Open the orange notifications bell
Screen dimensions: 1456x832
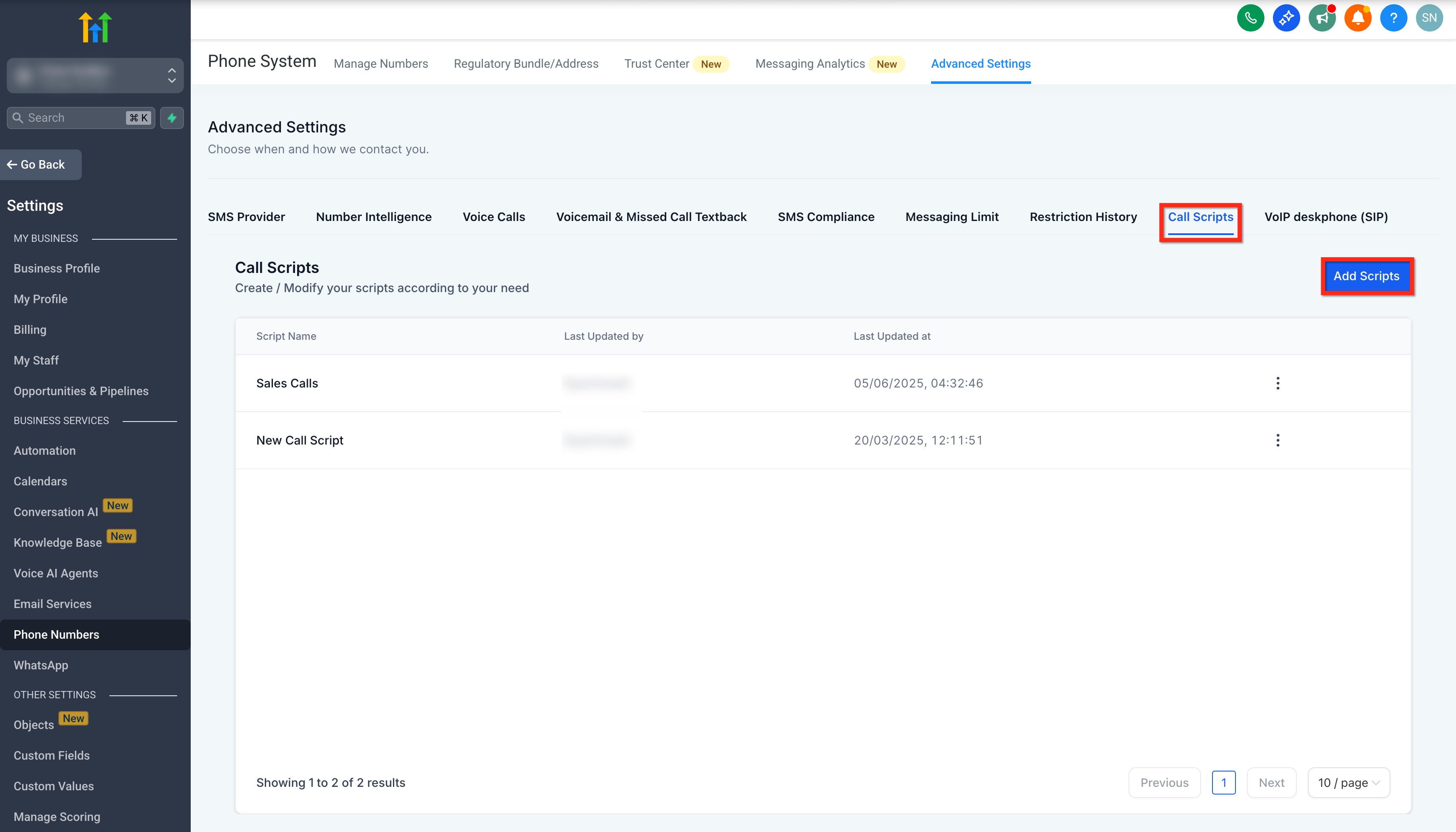point(1358,18)
